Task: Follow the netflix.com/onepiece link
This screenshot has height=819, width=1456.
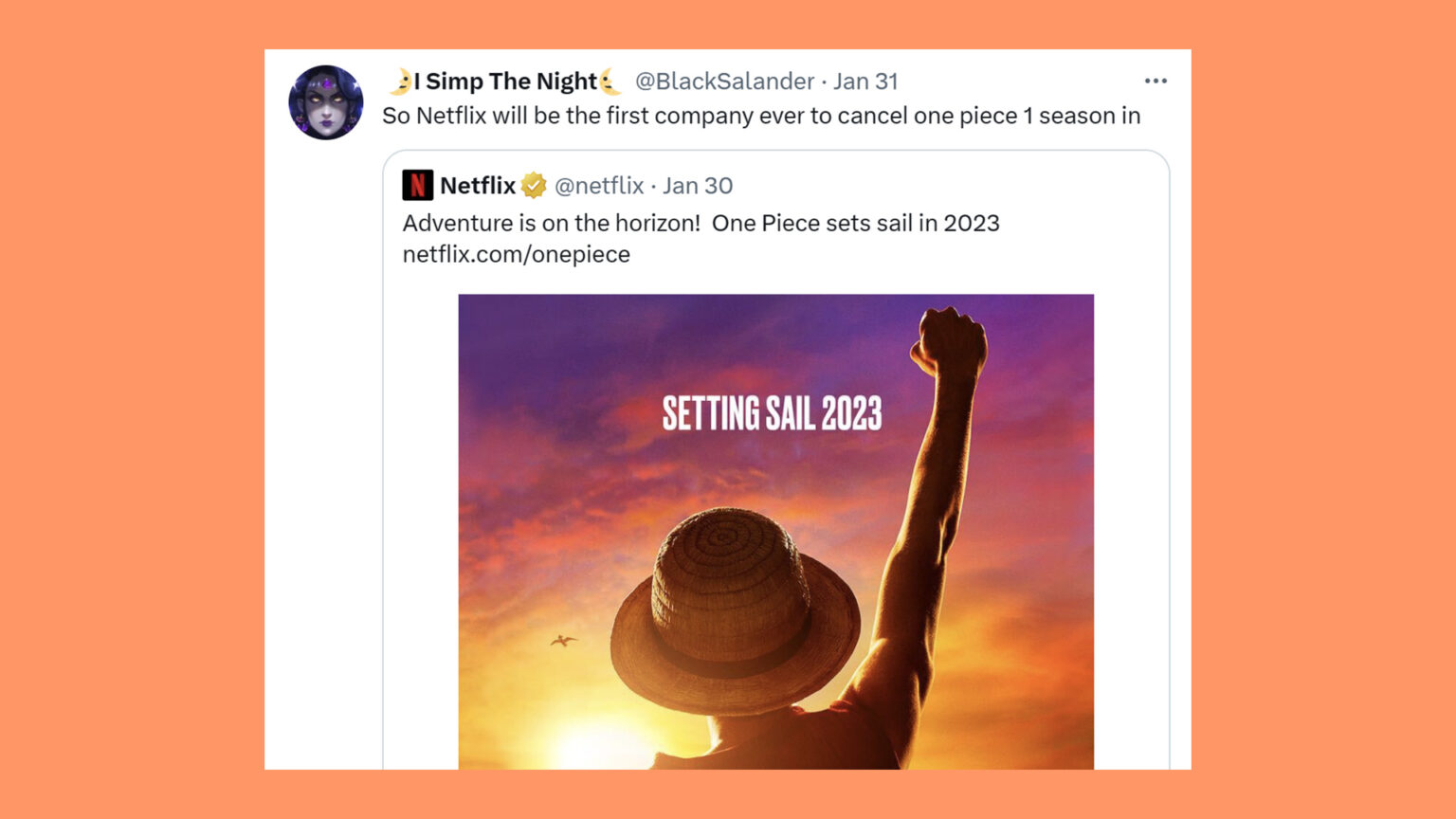Action: pos(516,253)
